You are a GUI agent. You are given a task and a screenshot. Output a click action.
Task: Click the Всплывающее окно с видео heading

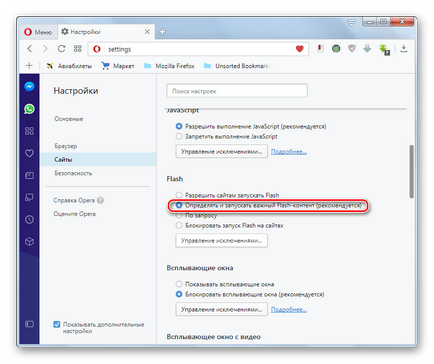(213, 337)
